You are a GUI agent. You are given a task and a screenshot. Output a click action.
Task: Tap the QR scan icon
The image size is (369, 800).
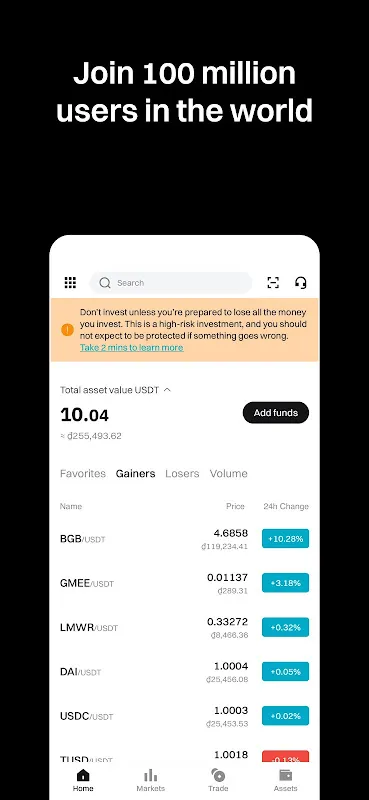(x=274, y=283)
